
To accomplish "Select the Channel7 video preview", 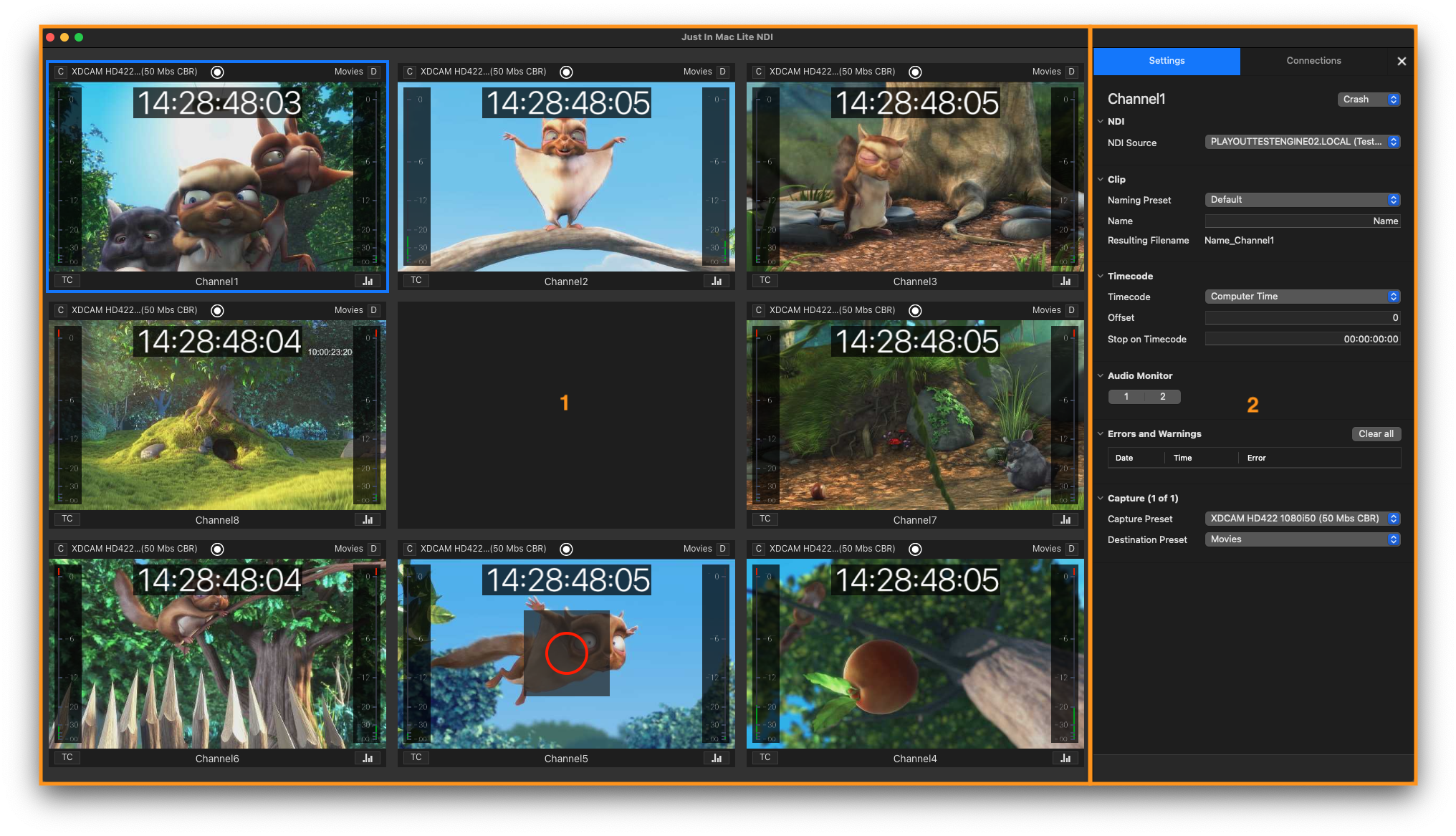I will (915, 415).
